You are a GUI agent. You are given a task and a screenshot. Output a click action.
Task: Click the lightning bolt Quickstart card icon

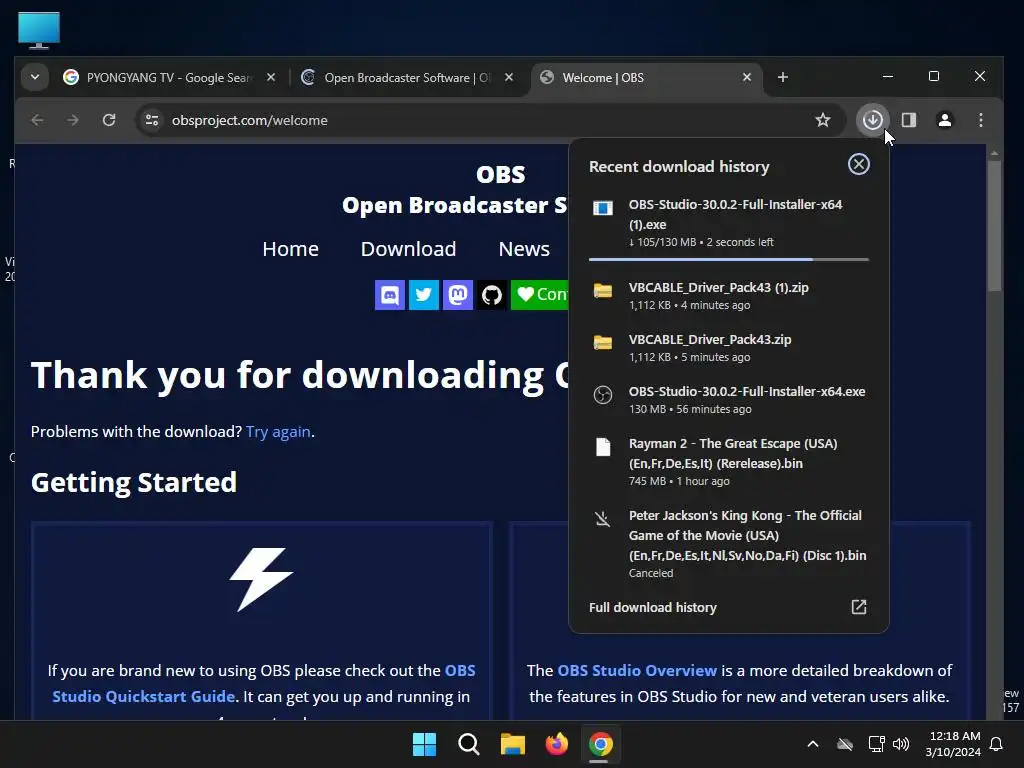(261, 579)
